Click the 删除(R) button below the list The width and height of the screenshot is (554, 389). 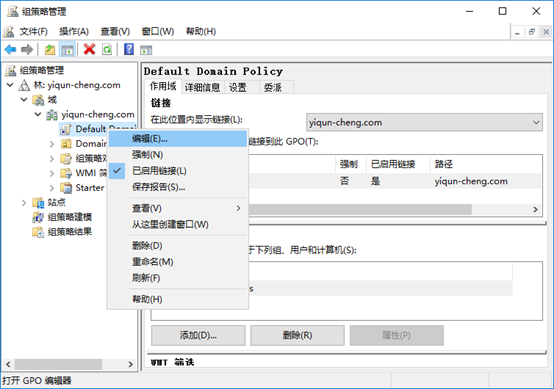297,335
